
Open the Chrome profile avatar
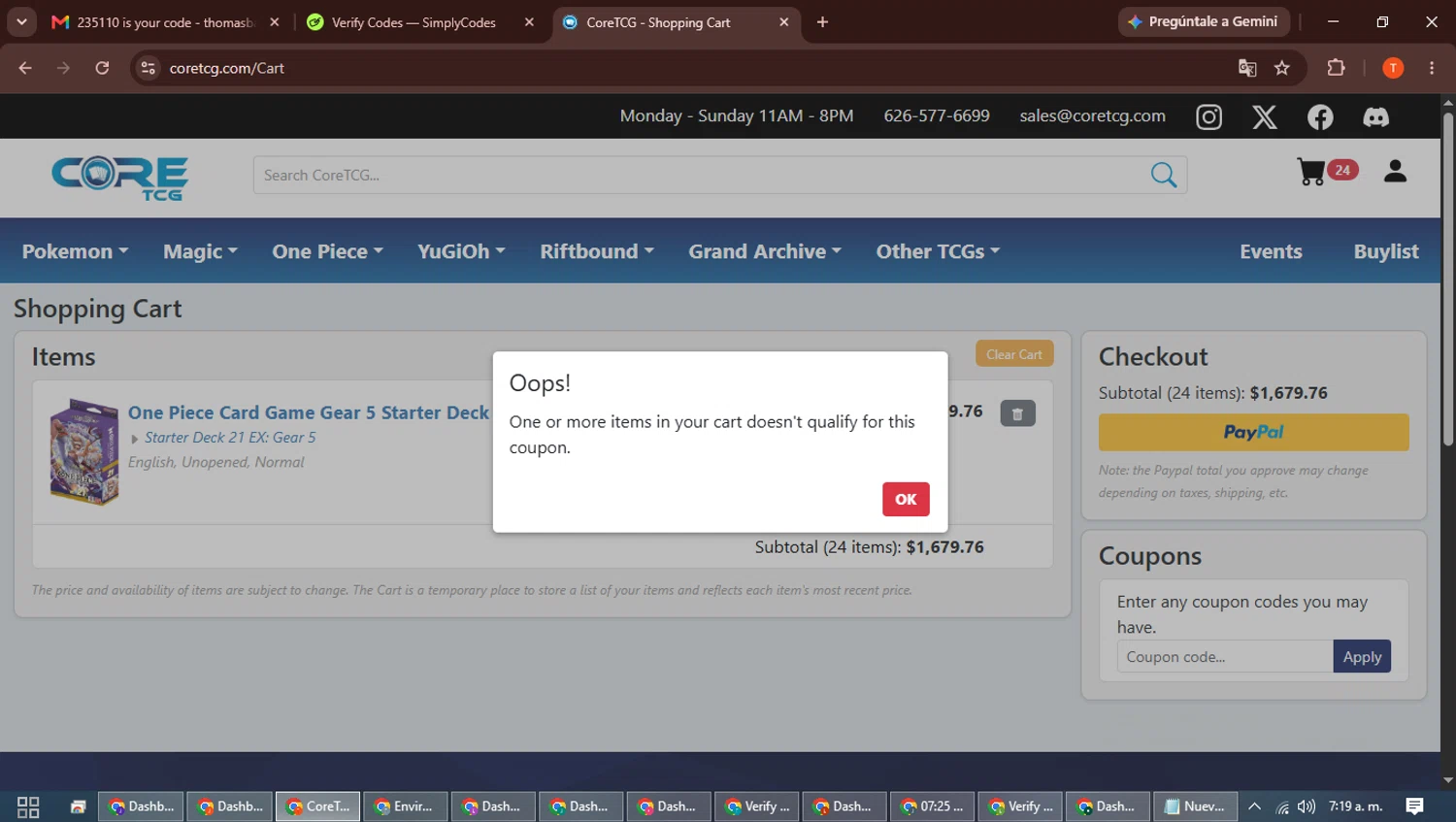coord(1393,68)
